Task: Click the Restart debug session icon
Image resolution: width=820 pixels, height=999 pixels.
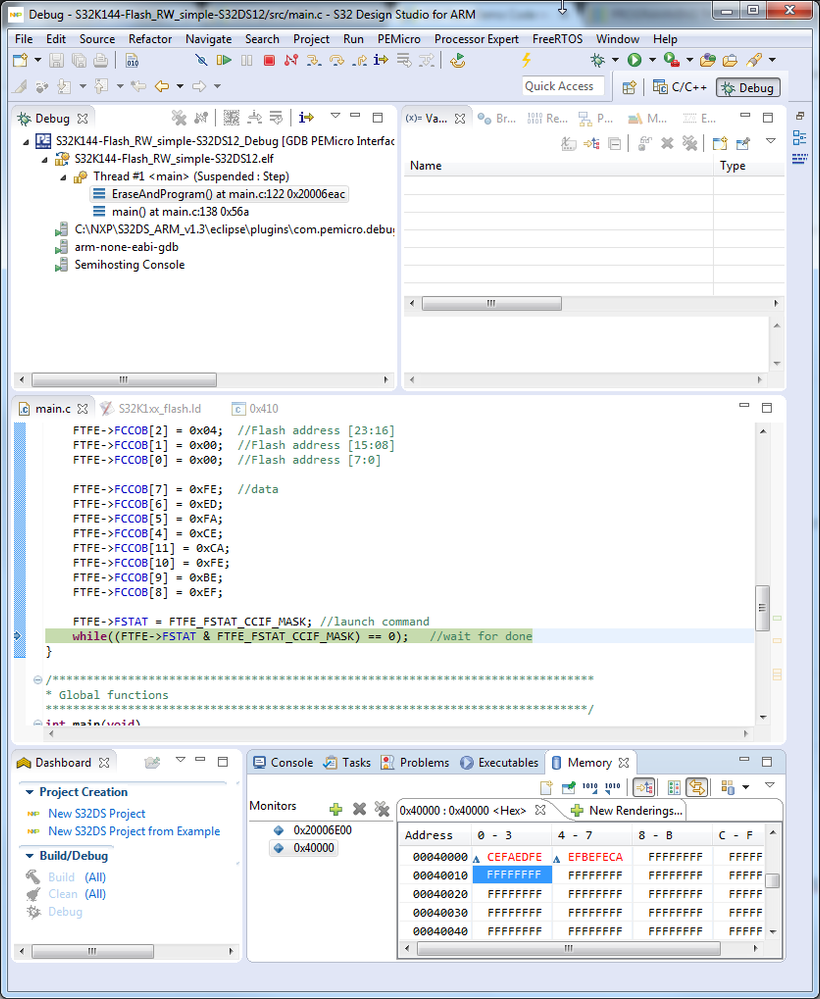Action: click(x=457, y=61)
